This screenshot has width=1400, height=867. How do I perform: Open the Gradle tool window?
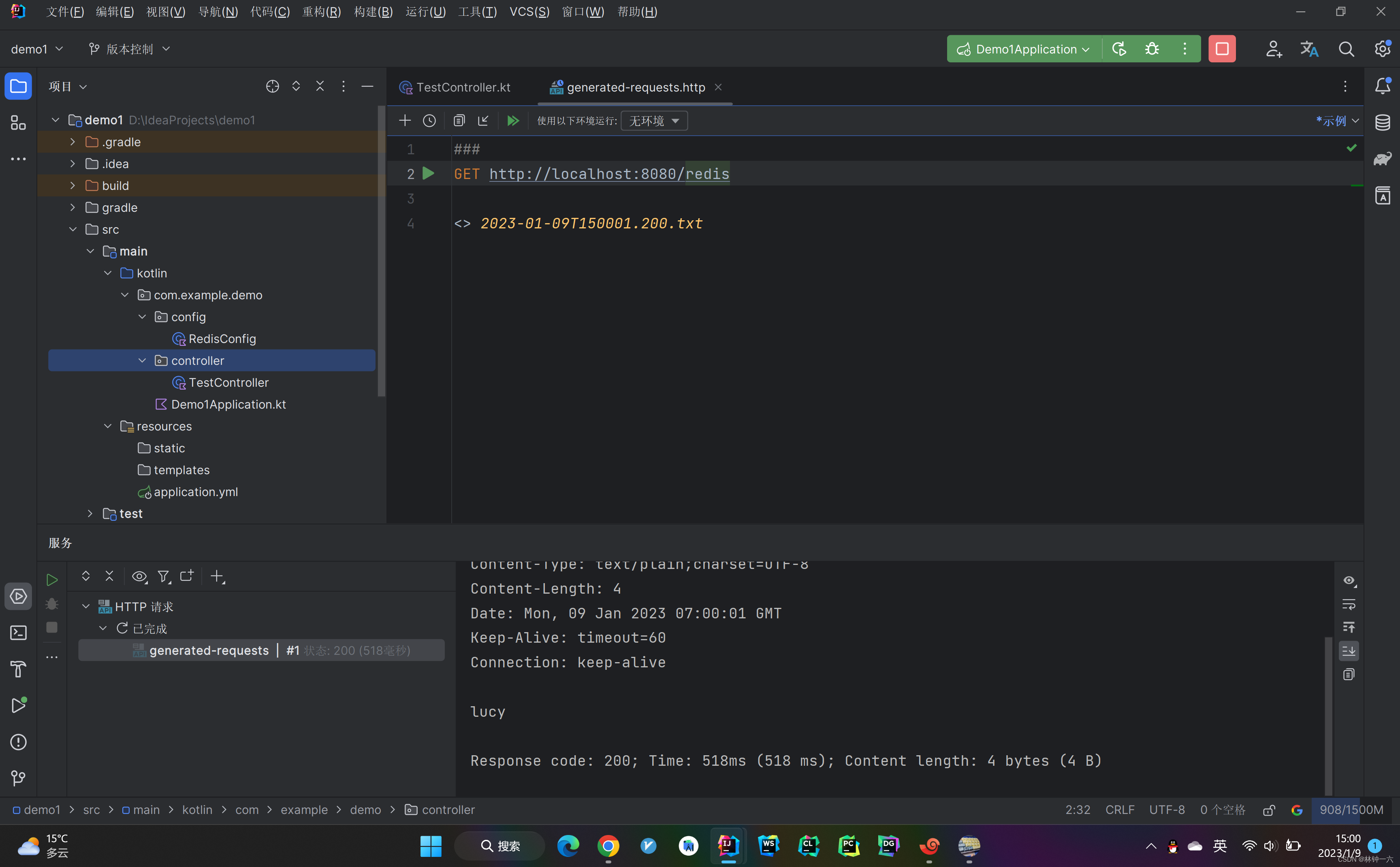point(1383,158)
